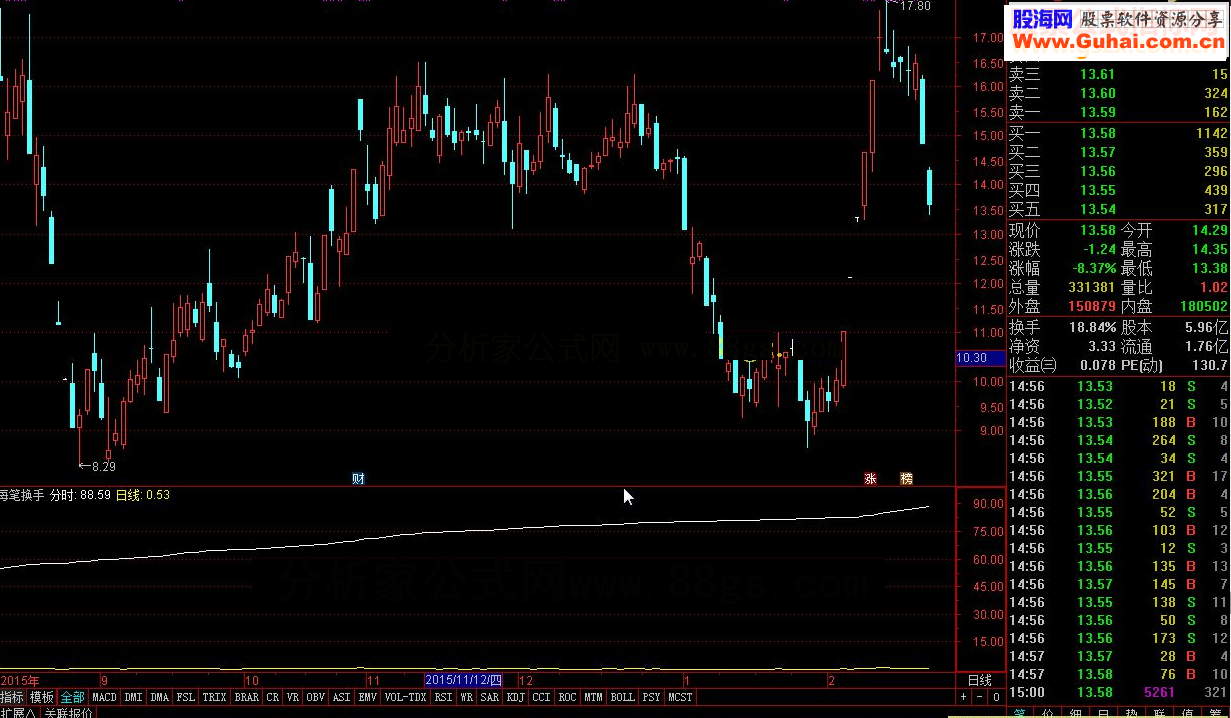Click the 8.29 low price label
Screen dimensions: 1231x718
[x=103, y=466]
